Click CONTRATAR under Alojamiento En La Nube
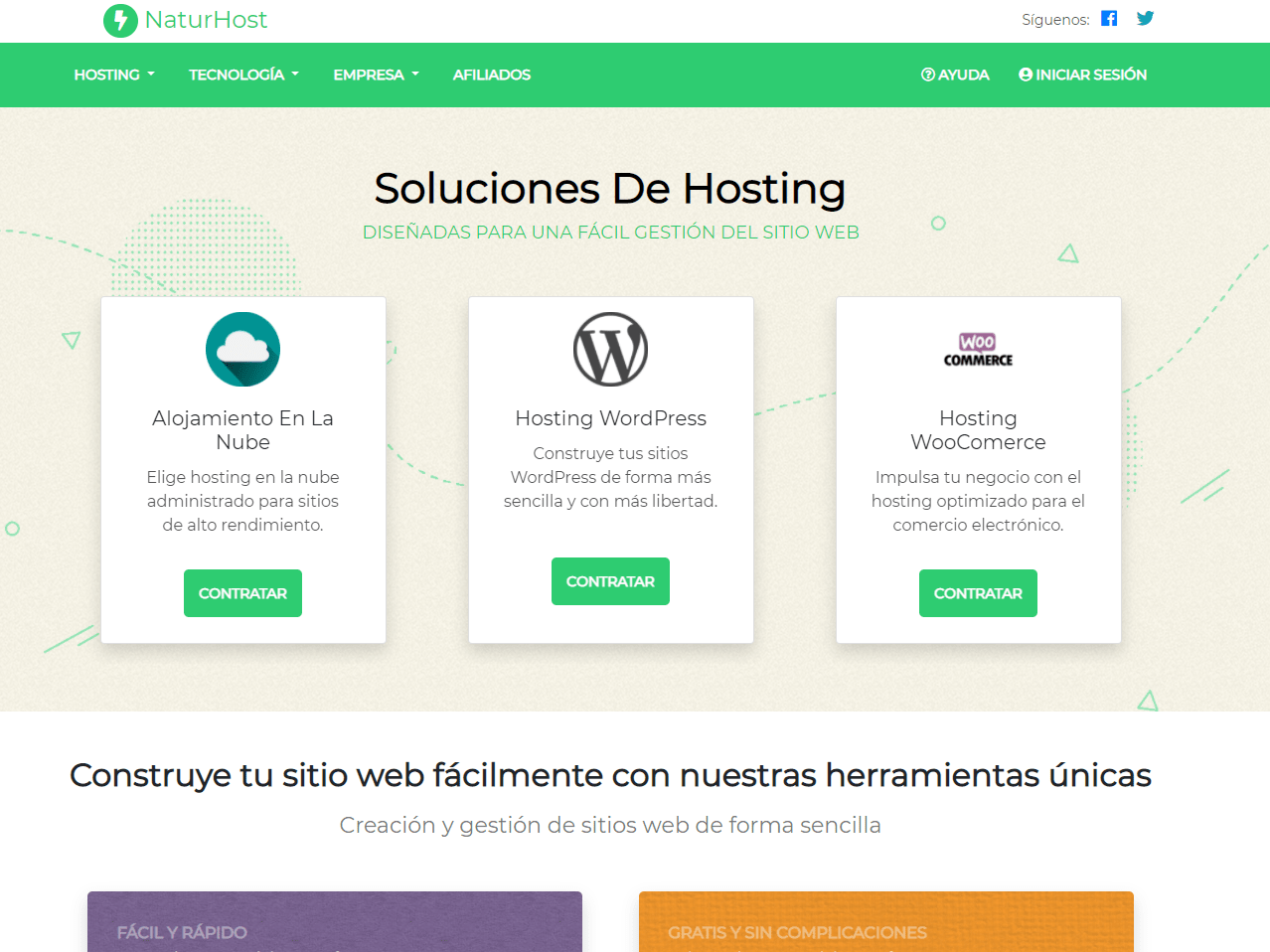The height and width of the screenshot is (952, 1270). [242, 593]
